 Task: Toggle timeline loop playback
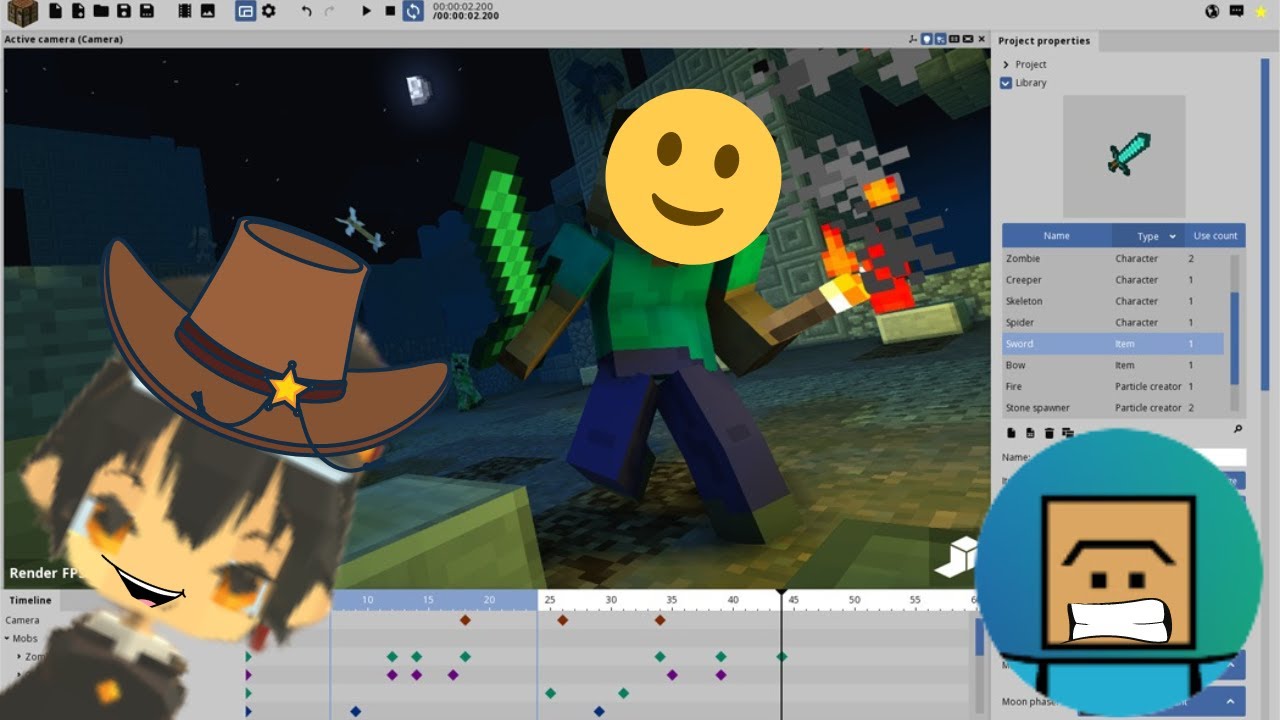(413, 11)
